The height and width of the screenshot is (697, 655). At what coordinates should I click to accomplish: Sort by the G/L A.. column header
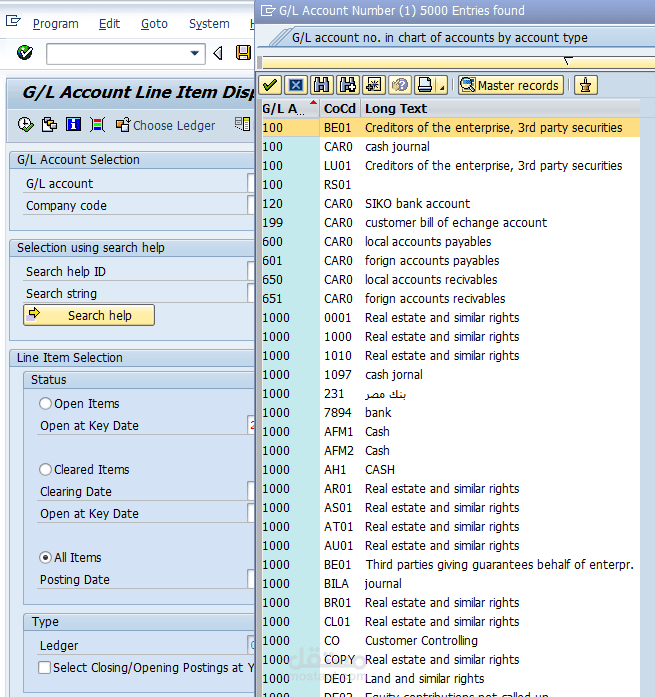tap(290, 108)
